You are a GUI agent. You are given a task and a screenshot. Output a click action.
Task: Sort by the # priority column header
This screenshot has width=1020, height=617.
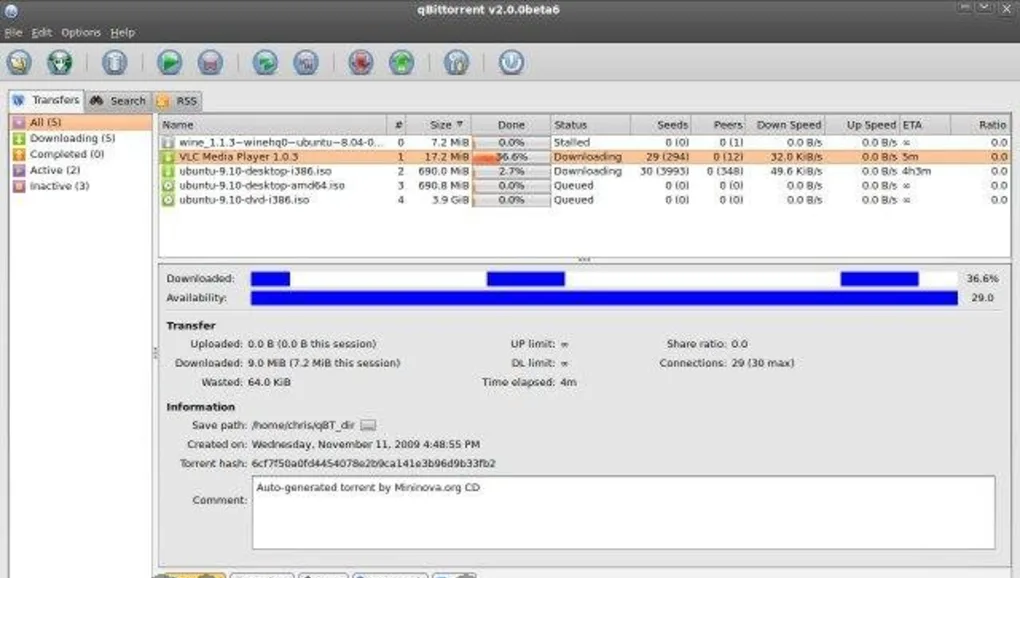(396, 125)
